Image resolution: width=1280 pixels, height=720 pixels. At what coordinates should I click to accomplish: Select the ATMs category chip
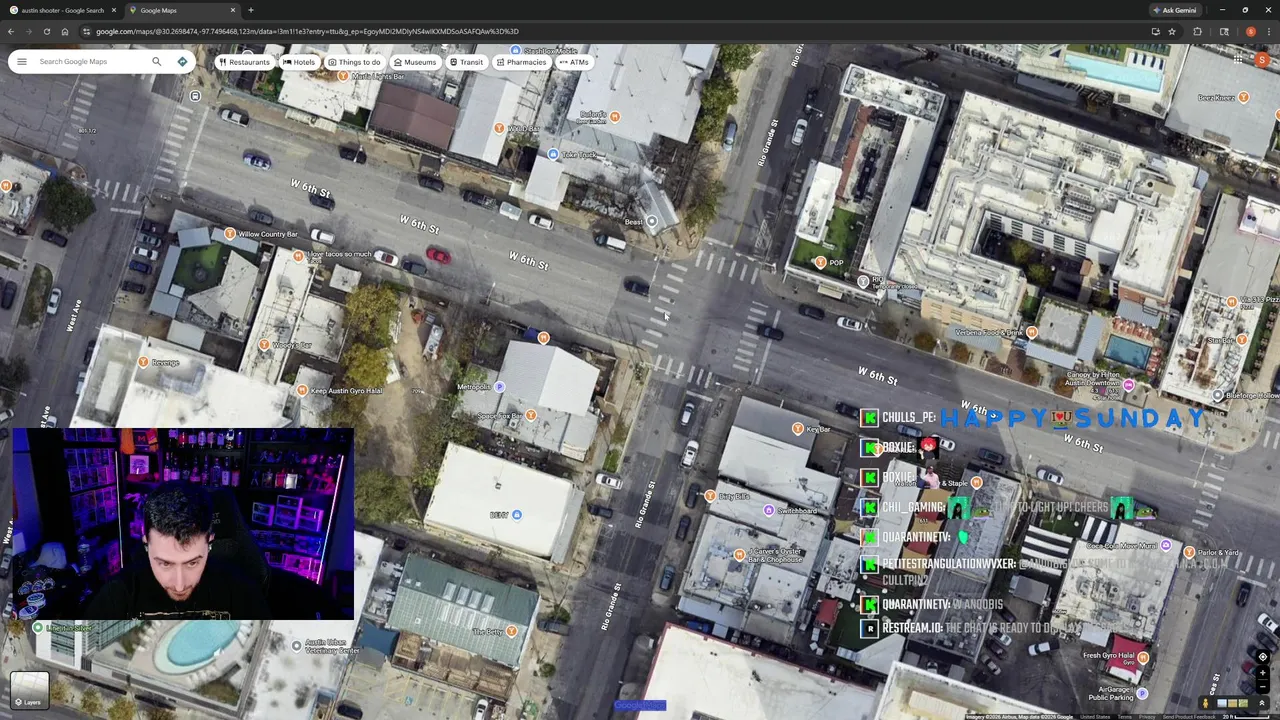tap(573, 62)
